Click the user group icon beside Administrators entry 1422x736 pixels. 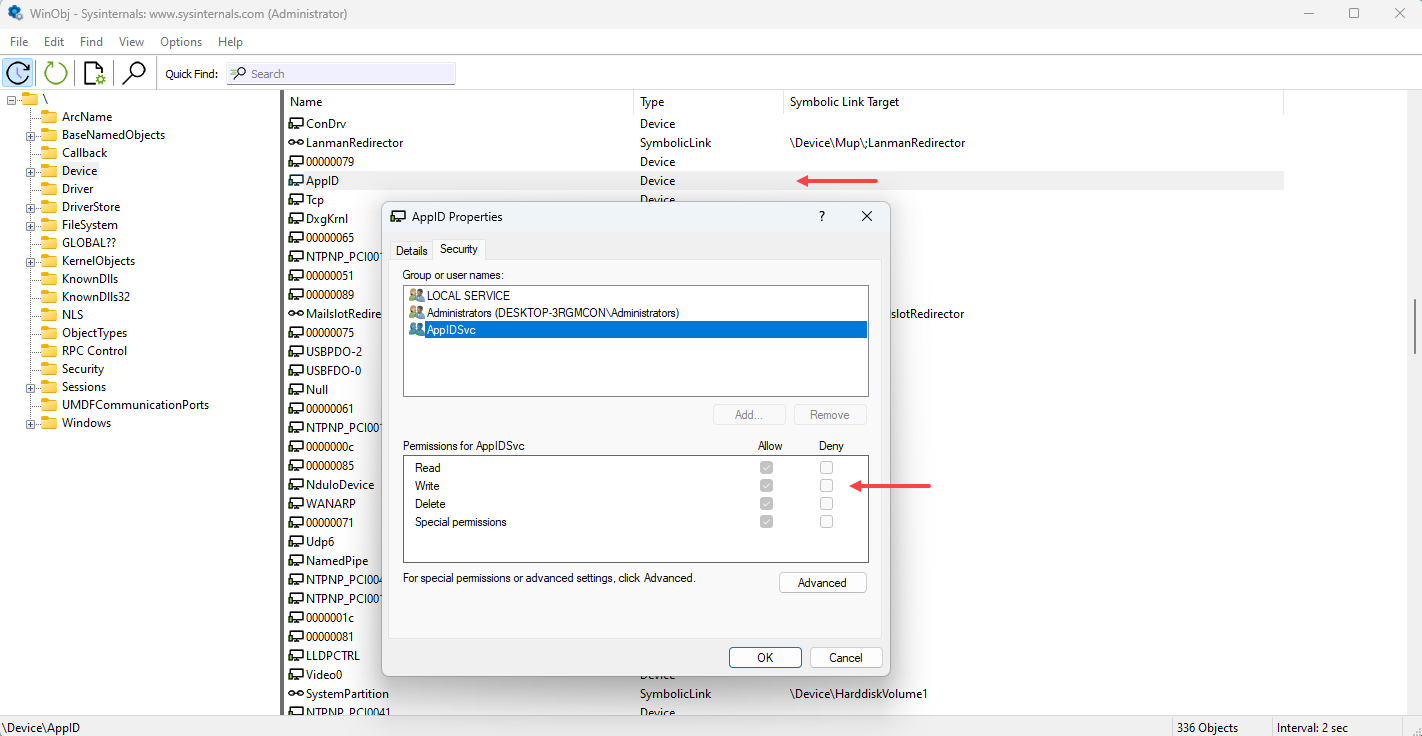417,313
